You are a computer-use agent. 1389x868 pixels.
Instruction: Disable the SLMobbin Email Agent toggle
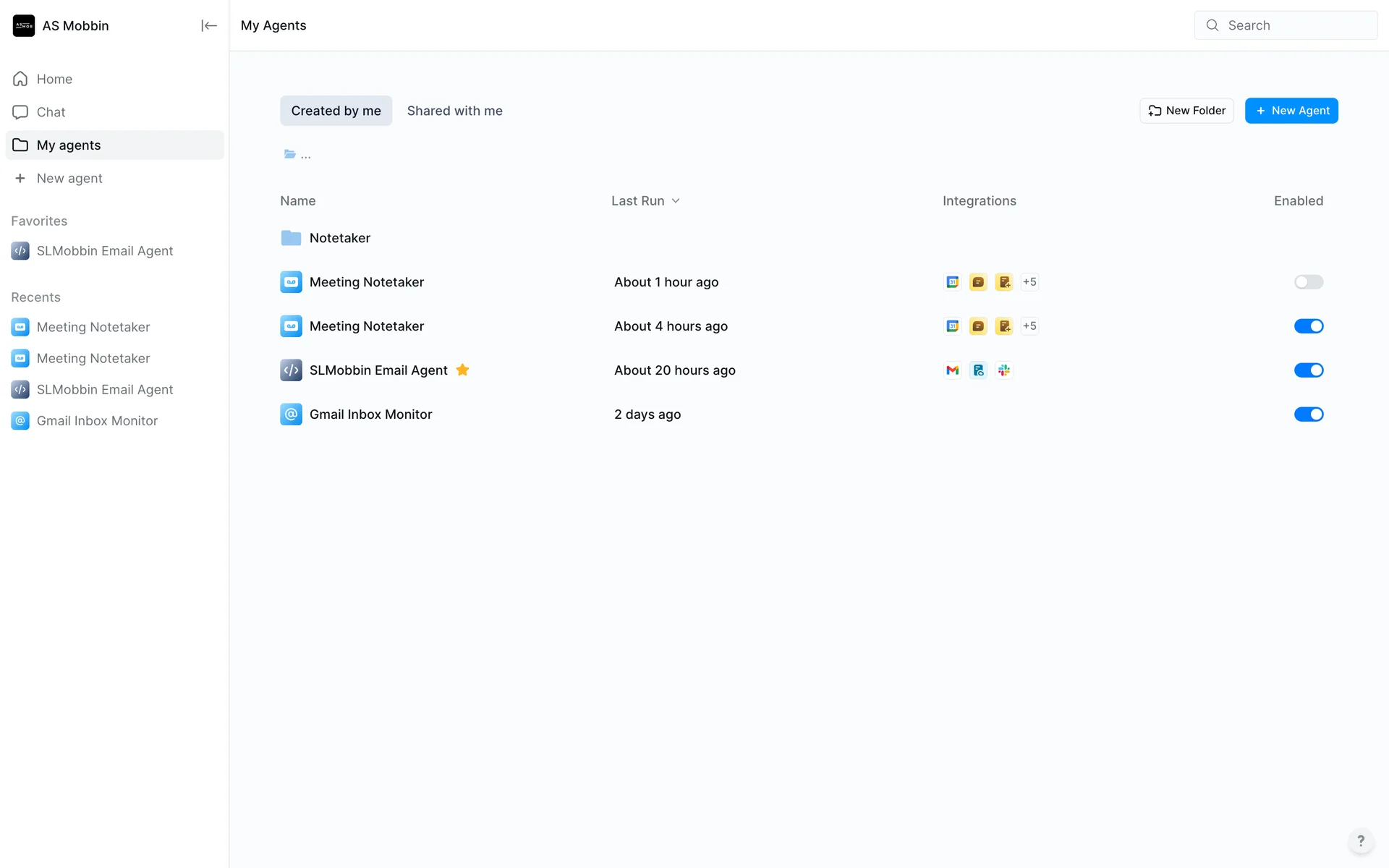coord(1308,370)
